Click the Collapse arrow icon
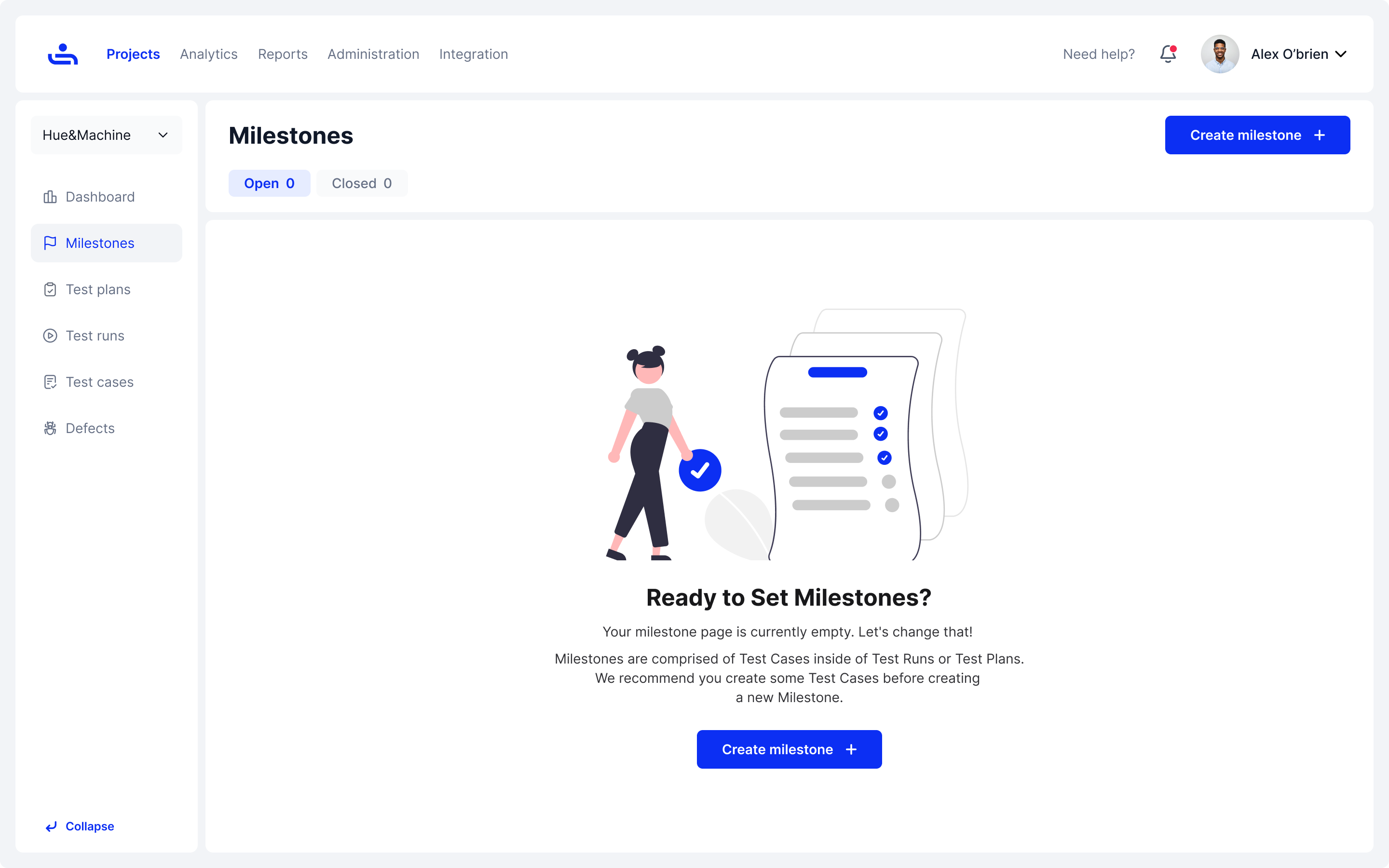This screenshot has width=1389, height=868. (51, 826)
